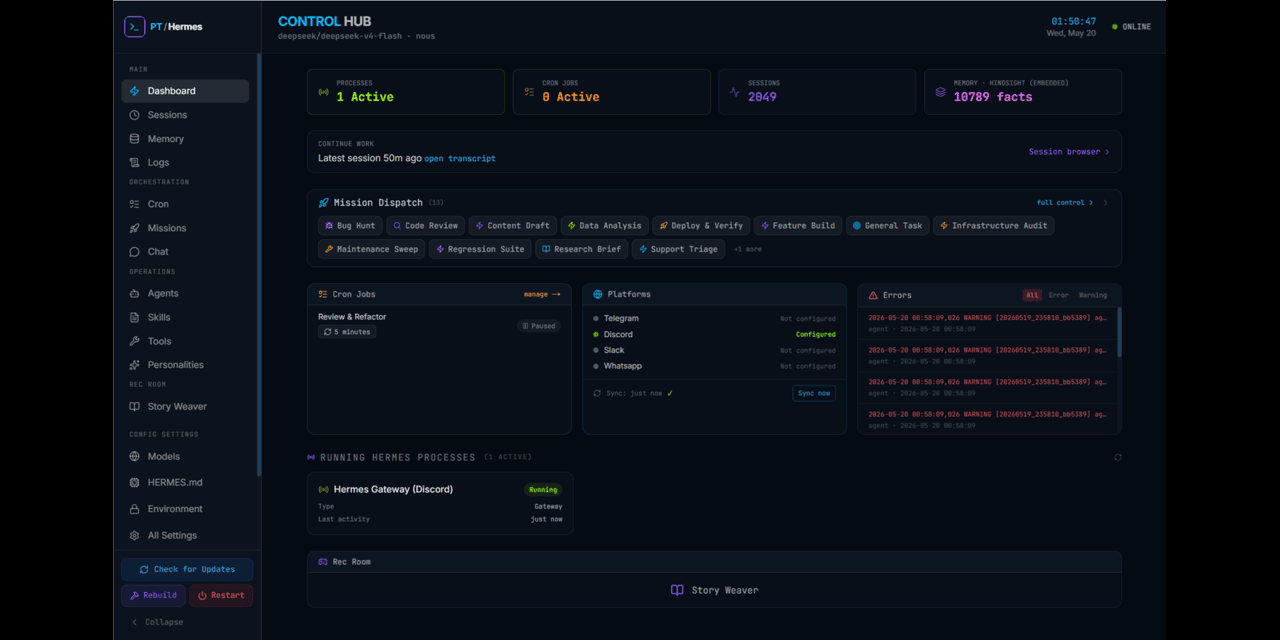The width and height of the screenshot is (1280, 640).
Task: Refresh the Running Hermes Processes list
Action: pyautogui.click(x=1117, y=457)
